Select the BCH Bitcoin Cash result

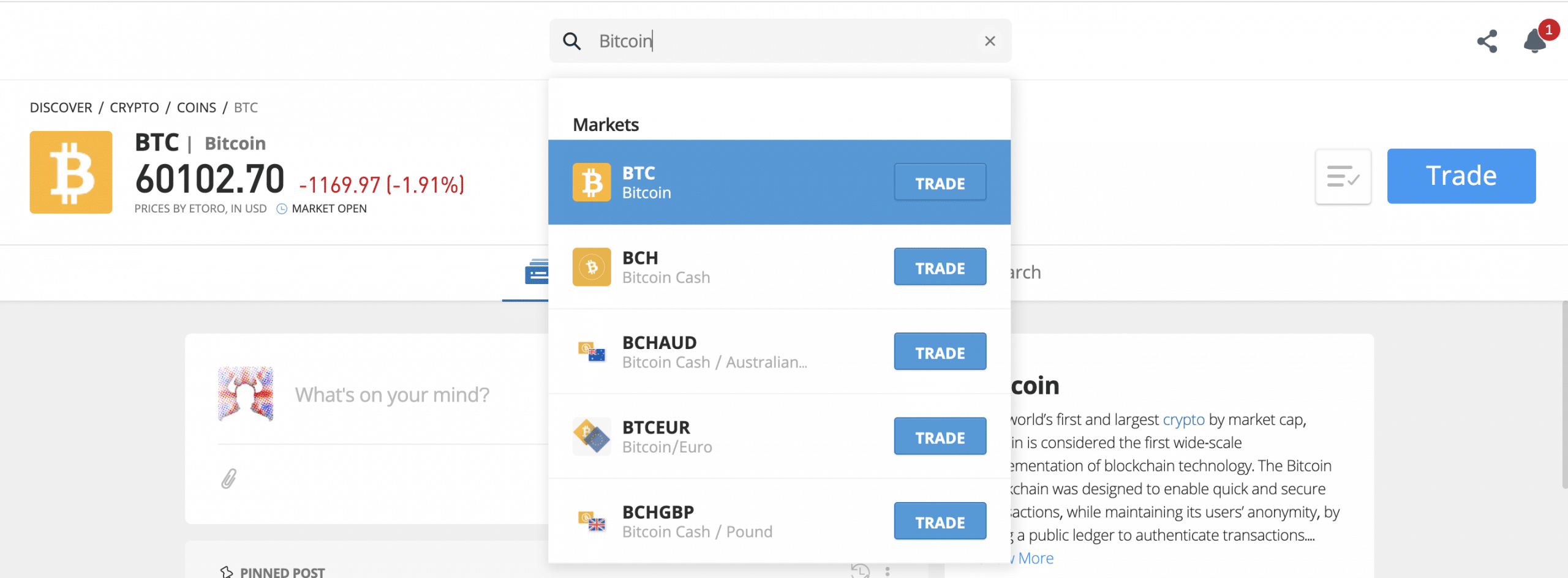pos(779,267)
